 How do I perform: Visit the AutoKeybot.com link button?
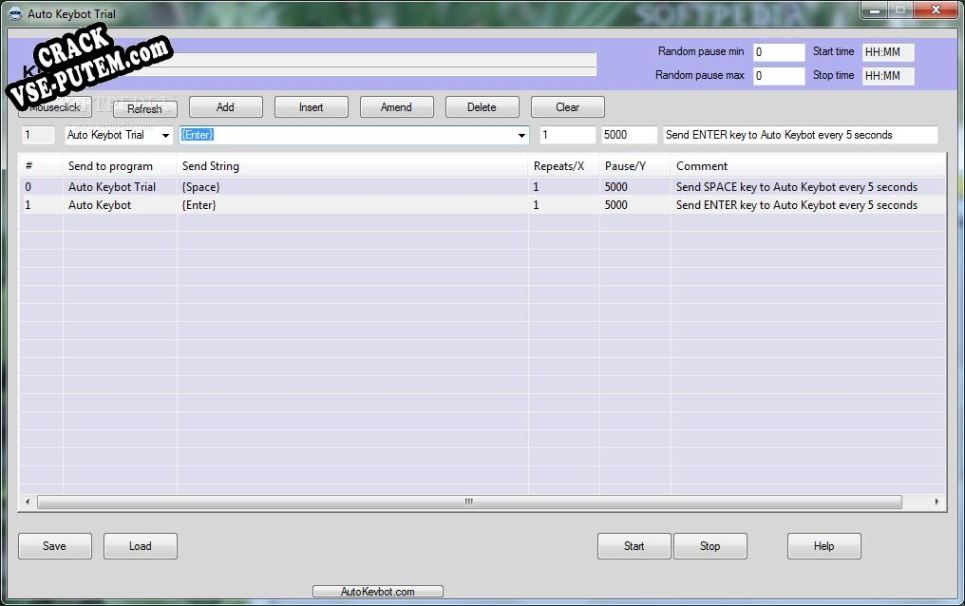tap(378, 591)
